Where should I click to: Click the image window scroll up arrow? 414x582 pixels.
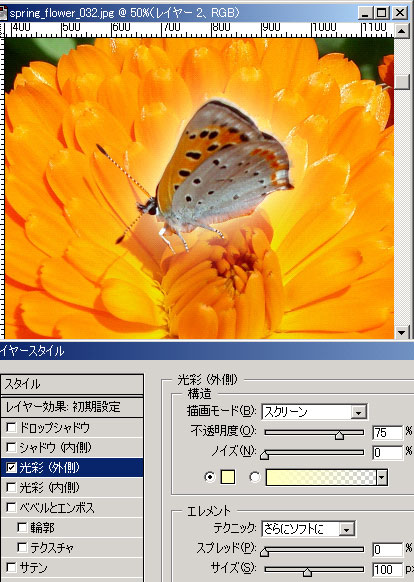(x=401, y=30)
